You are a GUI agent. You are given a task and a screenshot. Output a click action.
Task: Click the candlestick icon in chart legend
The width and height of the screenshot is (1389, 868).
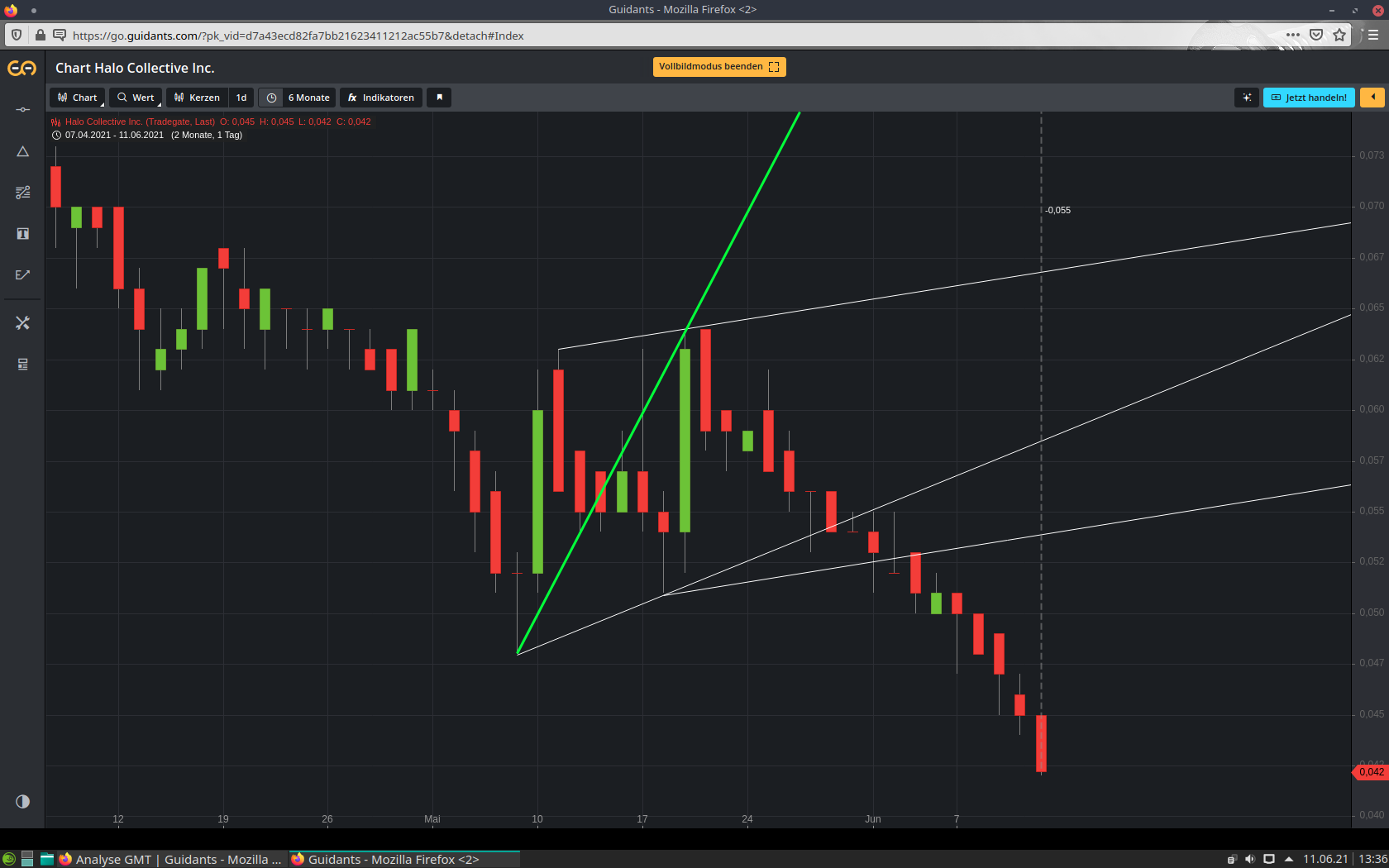pos(56,122)
